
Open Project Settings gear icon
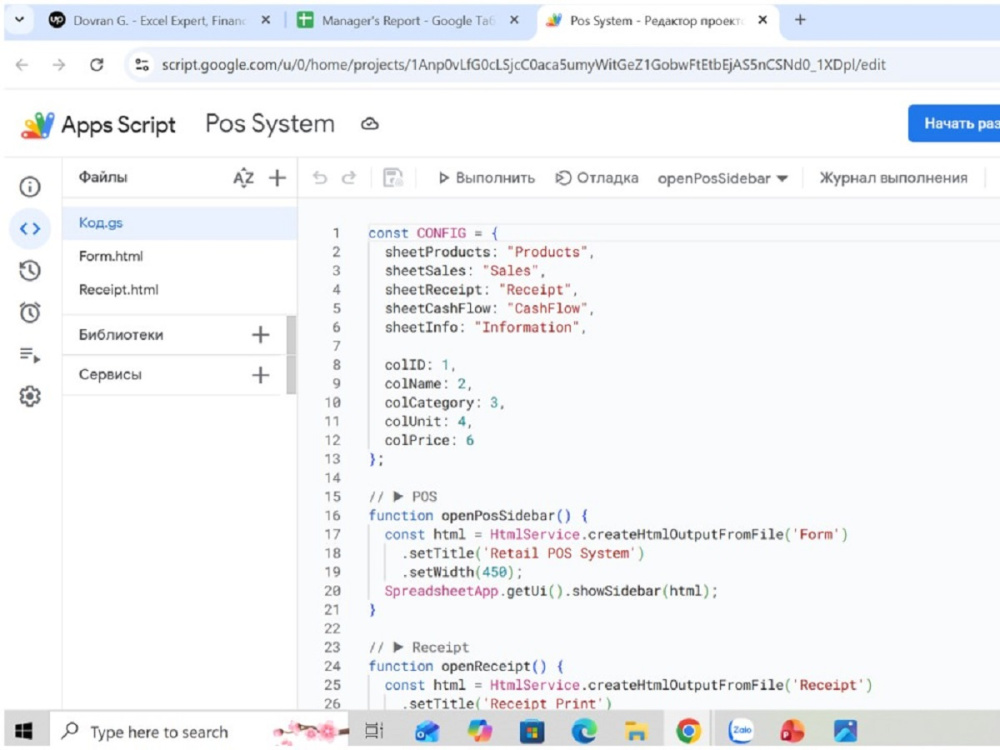click(30, 397)
